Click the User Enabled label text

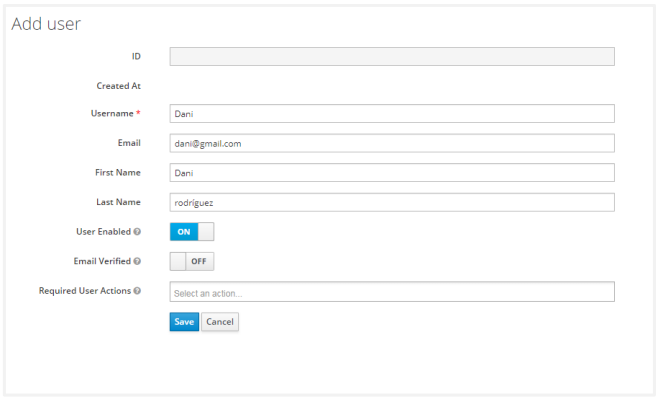pos(104,232)
